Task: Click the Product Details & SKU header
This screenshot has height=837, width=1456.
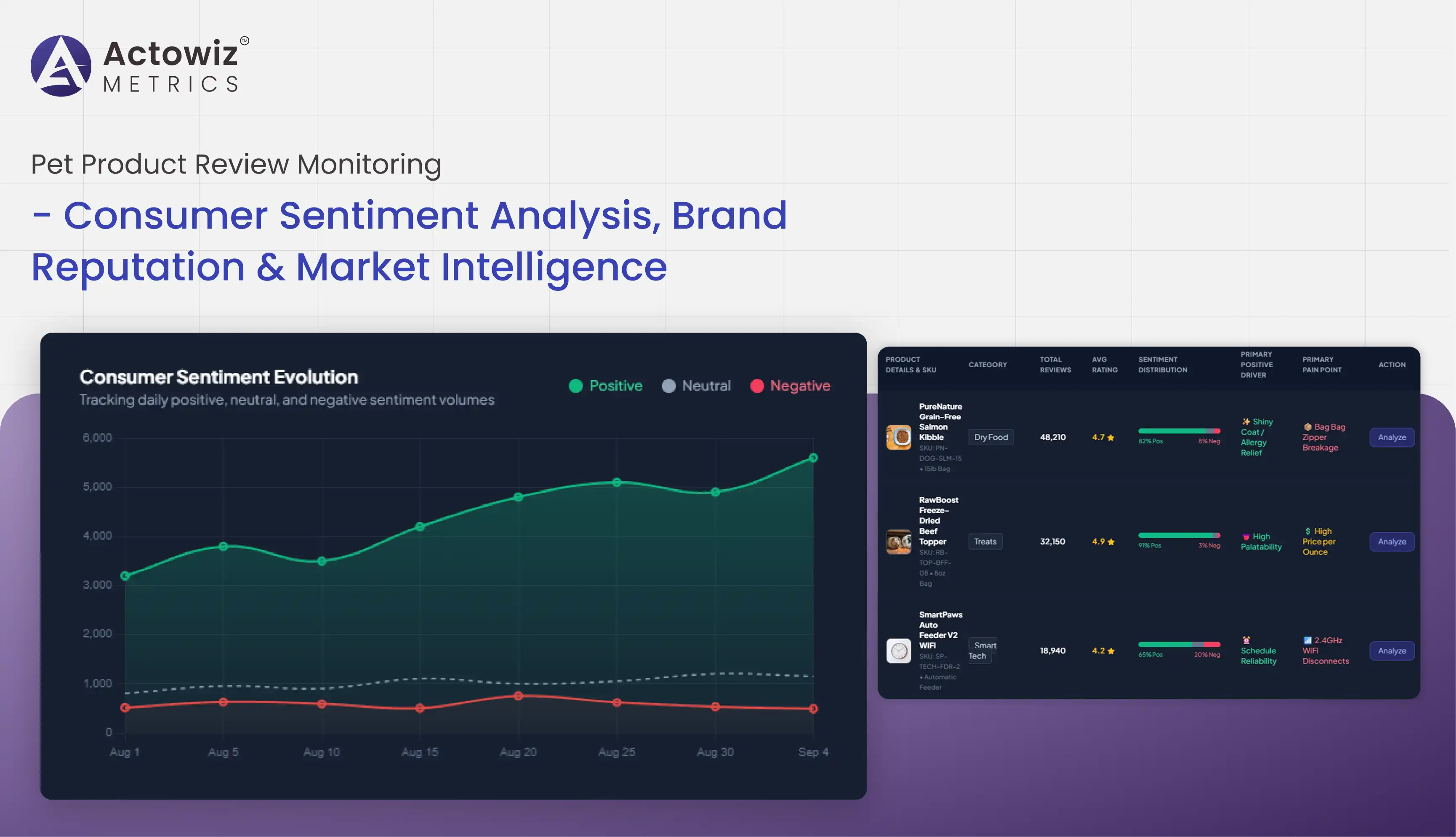Action: click(911, 365)
